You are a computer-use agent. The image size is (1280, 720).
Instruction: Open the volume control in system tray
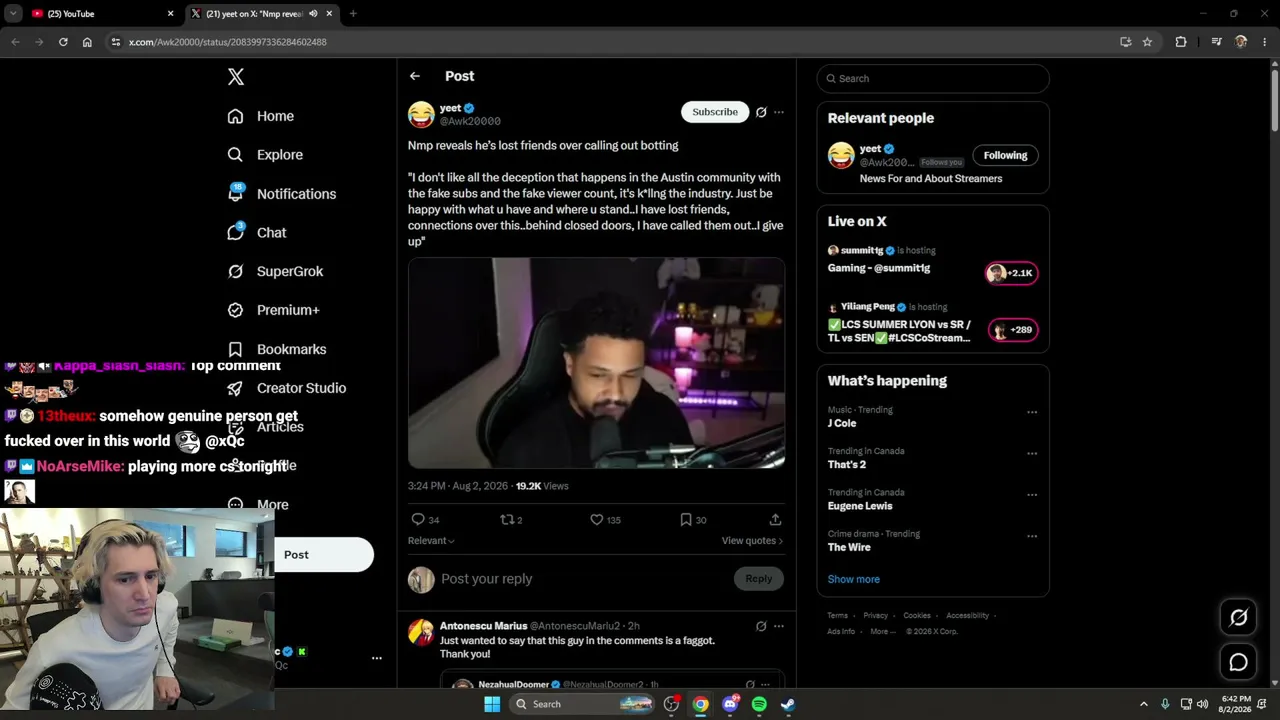point(1202,704)
